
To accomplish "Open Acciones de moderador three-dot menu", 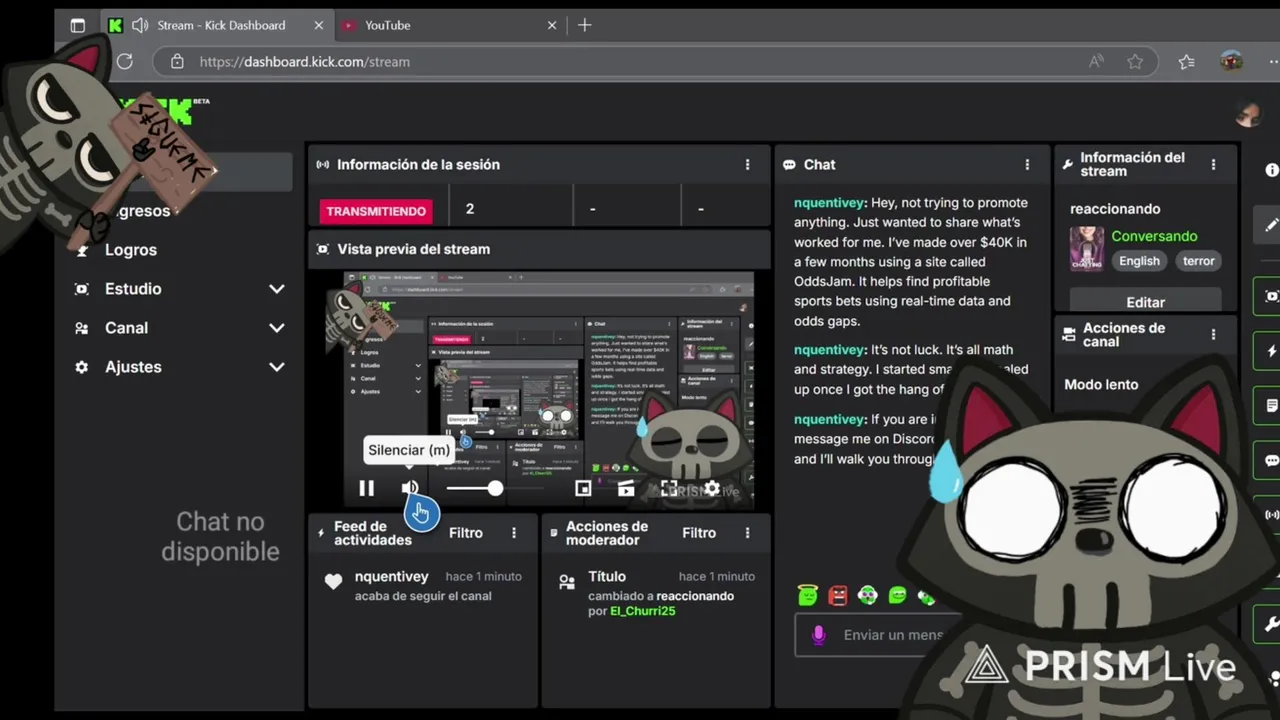I will (x=747, y=533).
